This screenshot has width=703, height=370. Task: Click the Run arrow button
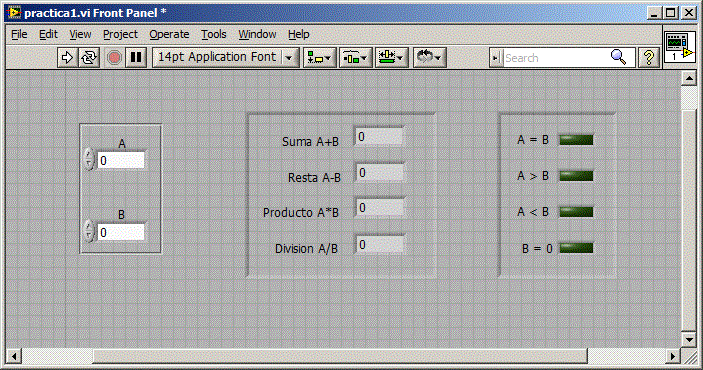pyautogui.click(x=67, y=57)
